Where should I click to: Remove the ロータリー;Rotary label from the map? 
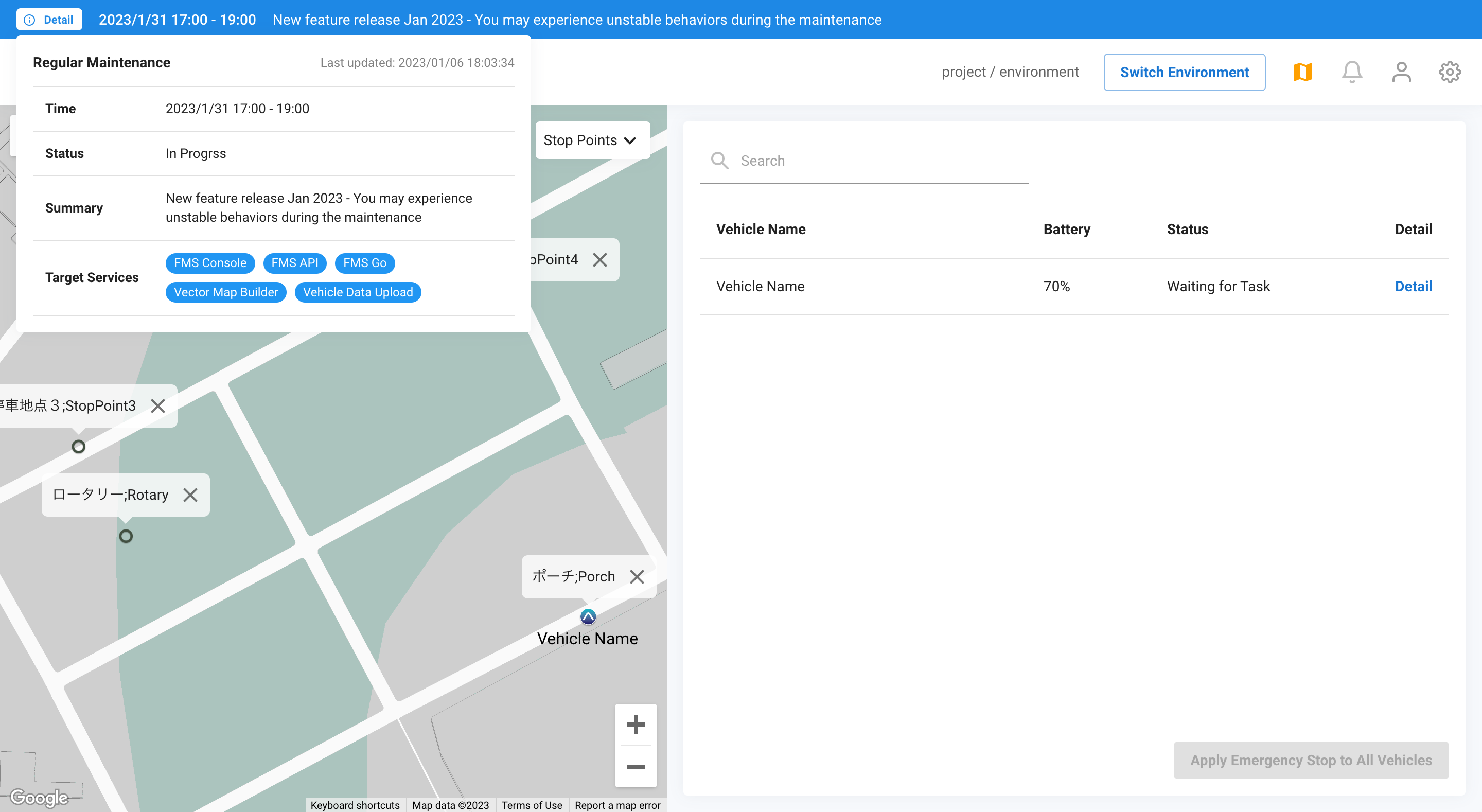pos(190,495)
